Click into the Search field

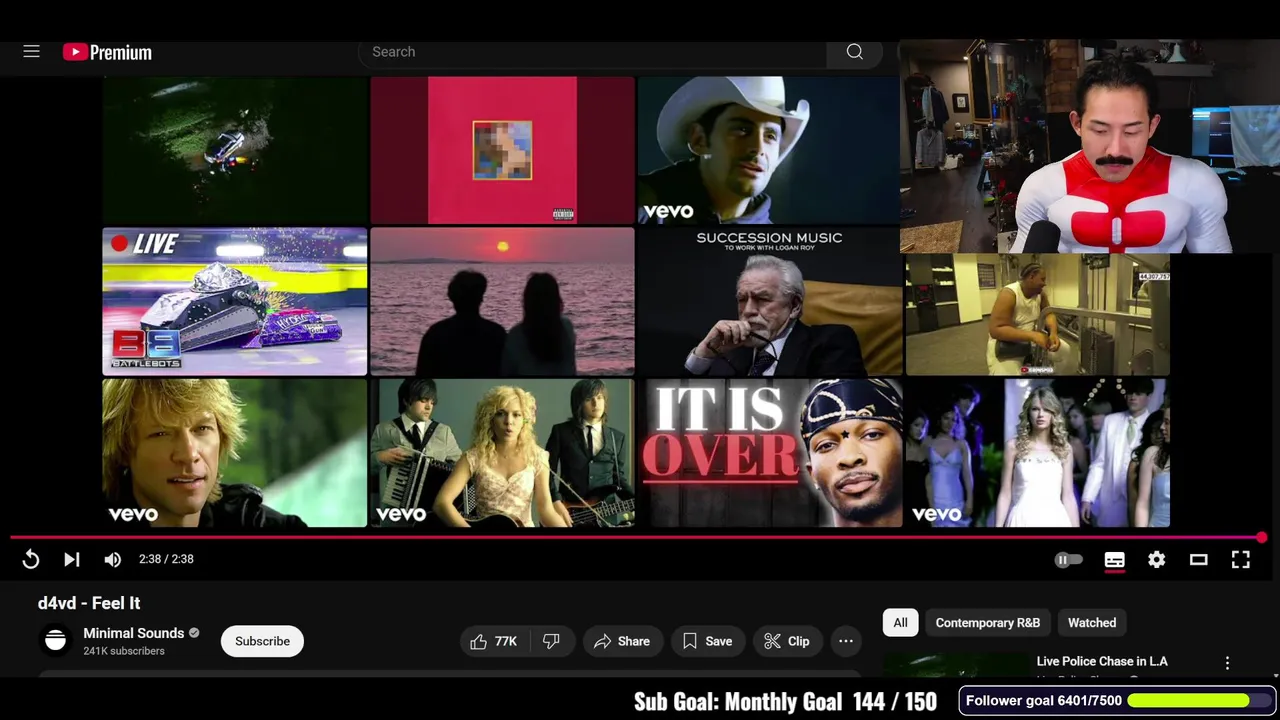[592, 52]
